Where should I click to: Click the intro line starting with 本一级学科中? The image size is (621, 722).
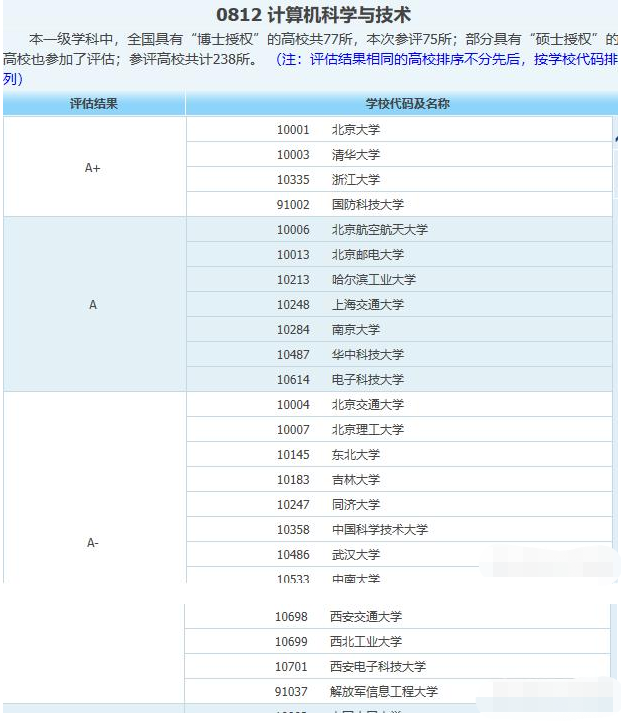tap(322, 39)
